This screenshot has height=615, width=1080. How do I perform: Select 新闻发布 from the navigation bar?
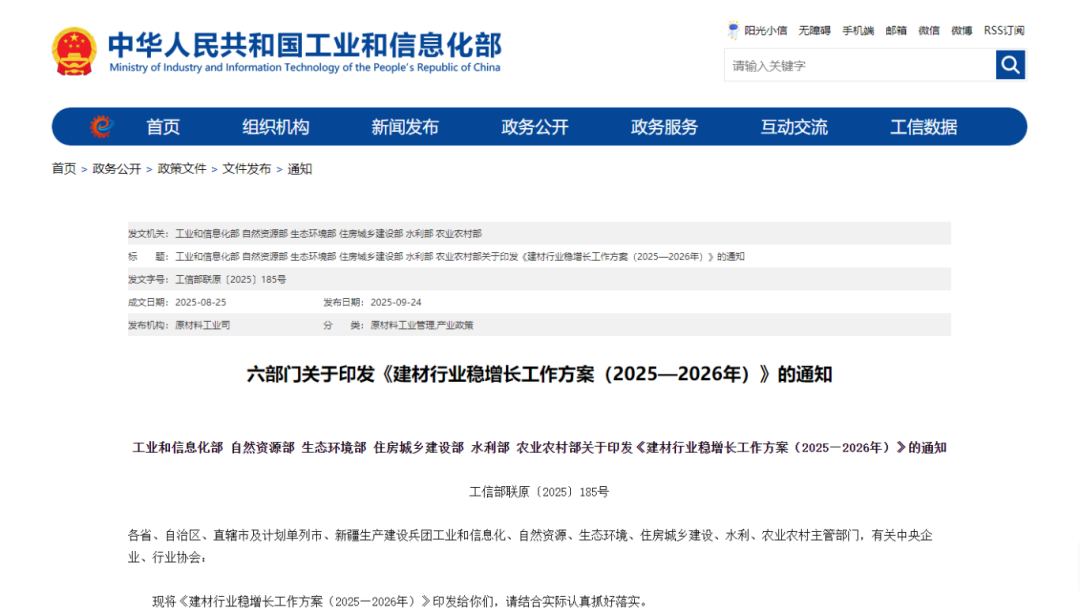[404, 126]
